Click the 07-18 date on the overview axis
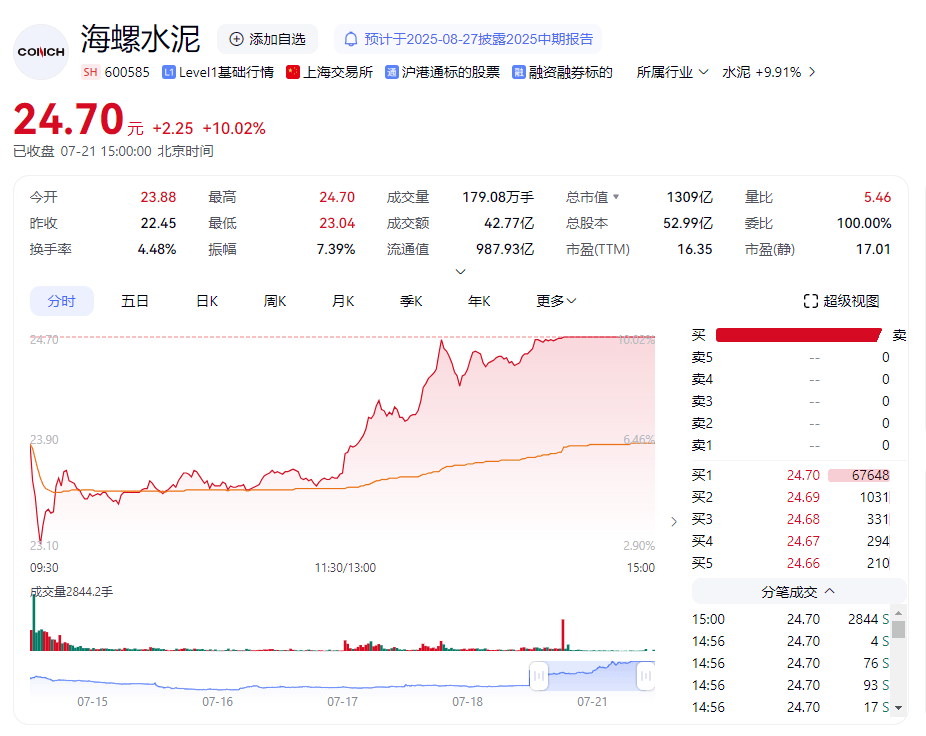This screenshot has width=926, height=736. pyautogui.click(x=467, y=702)
